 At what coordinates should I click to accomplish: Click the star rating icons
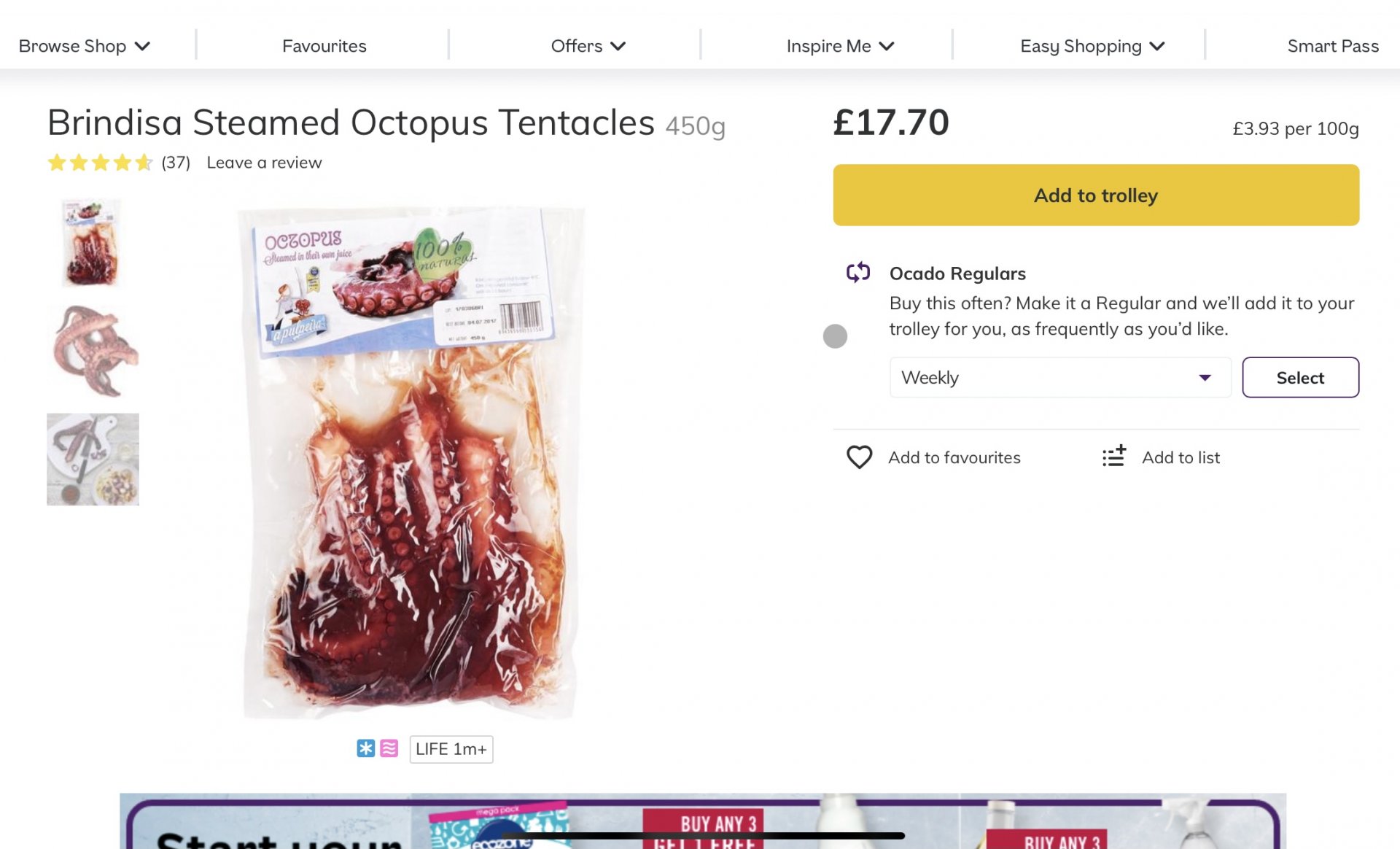(100, 163)
